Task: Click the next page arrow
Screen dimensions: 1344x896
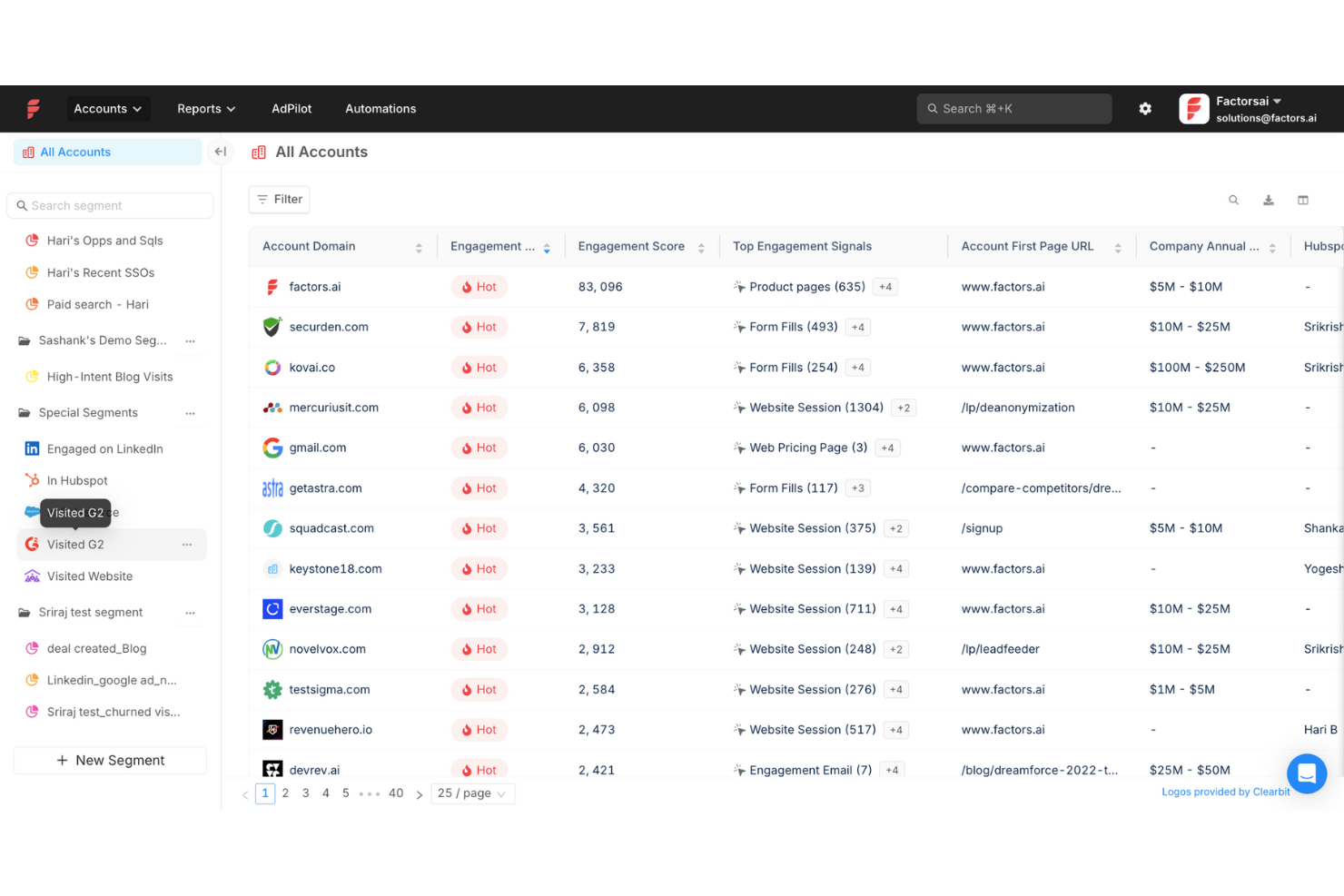Action: [419, 794]
